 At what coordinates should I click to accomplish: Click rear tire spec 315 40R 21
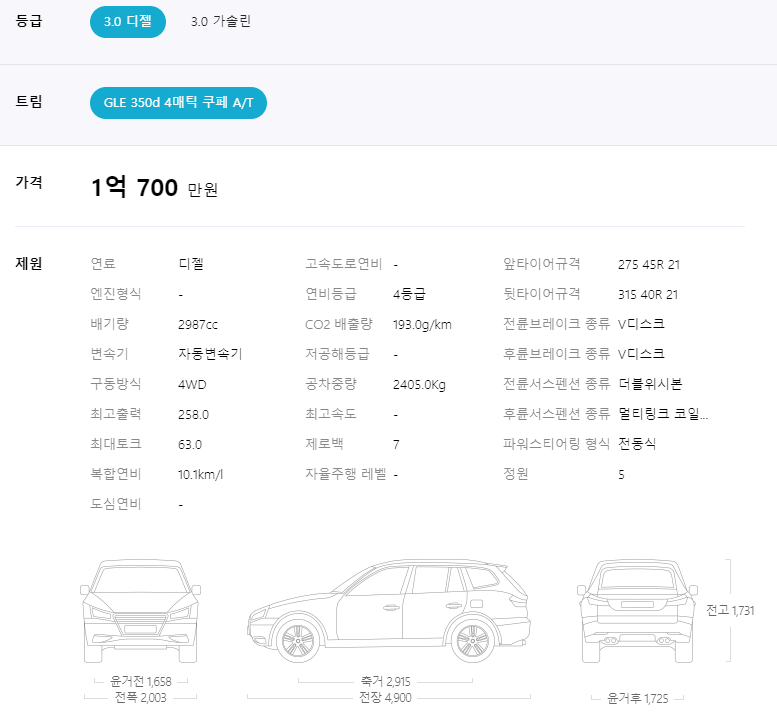[648, 294]
